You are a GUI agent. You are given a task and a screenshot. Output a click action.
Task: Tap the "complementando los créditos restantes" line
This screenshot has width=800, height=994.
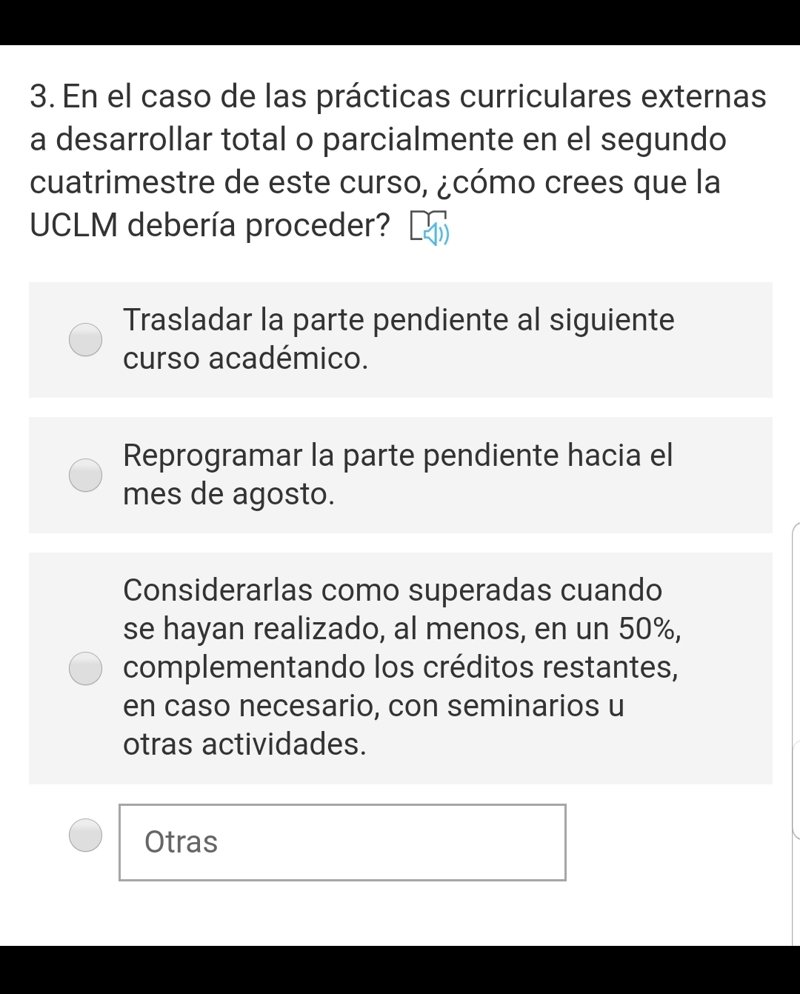pos(401,666)
